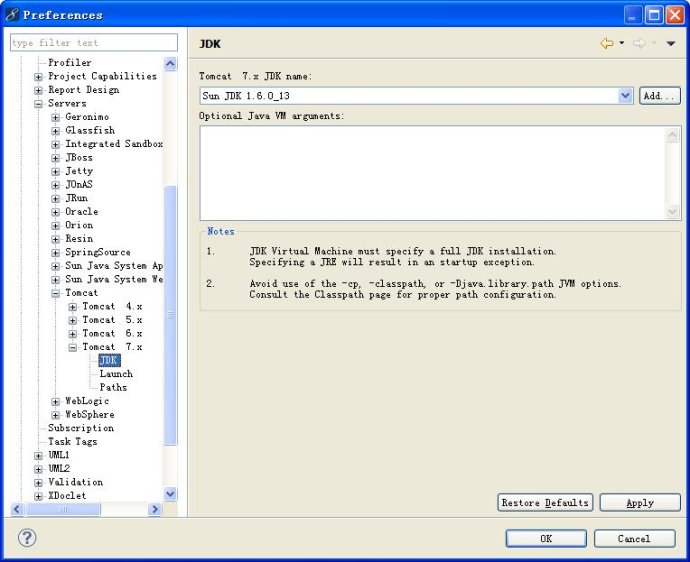Expand the UML1 node
Viewport: 690px width, 562px height.
[x=39, y=456]
